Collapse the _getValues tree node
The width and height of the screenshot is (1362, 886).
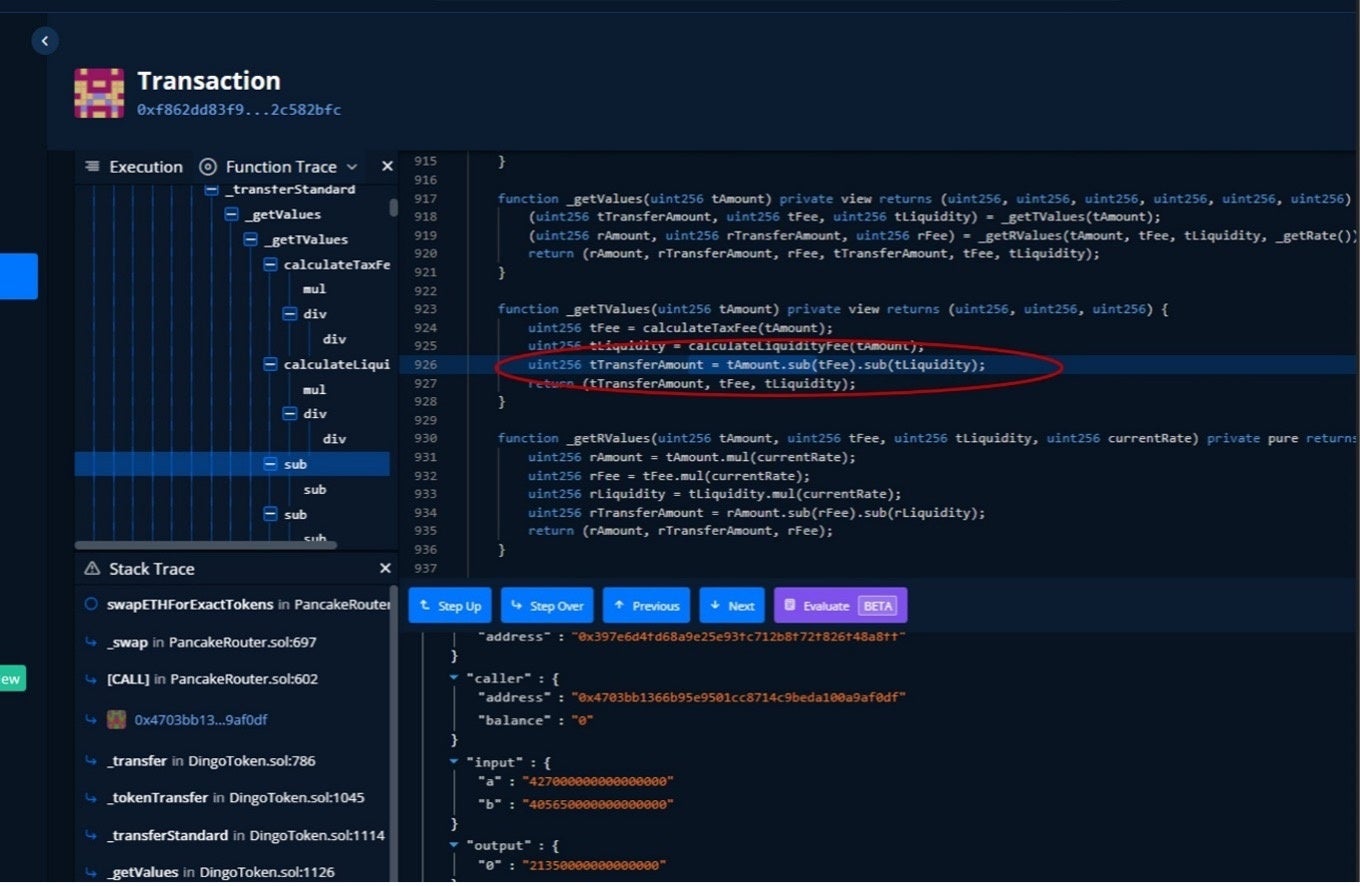231,215
